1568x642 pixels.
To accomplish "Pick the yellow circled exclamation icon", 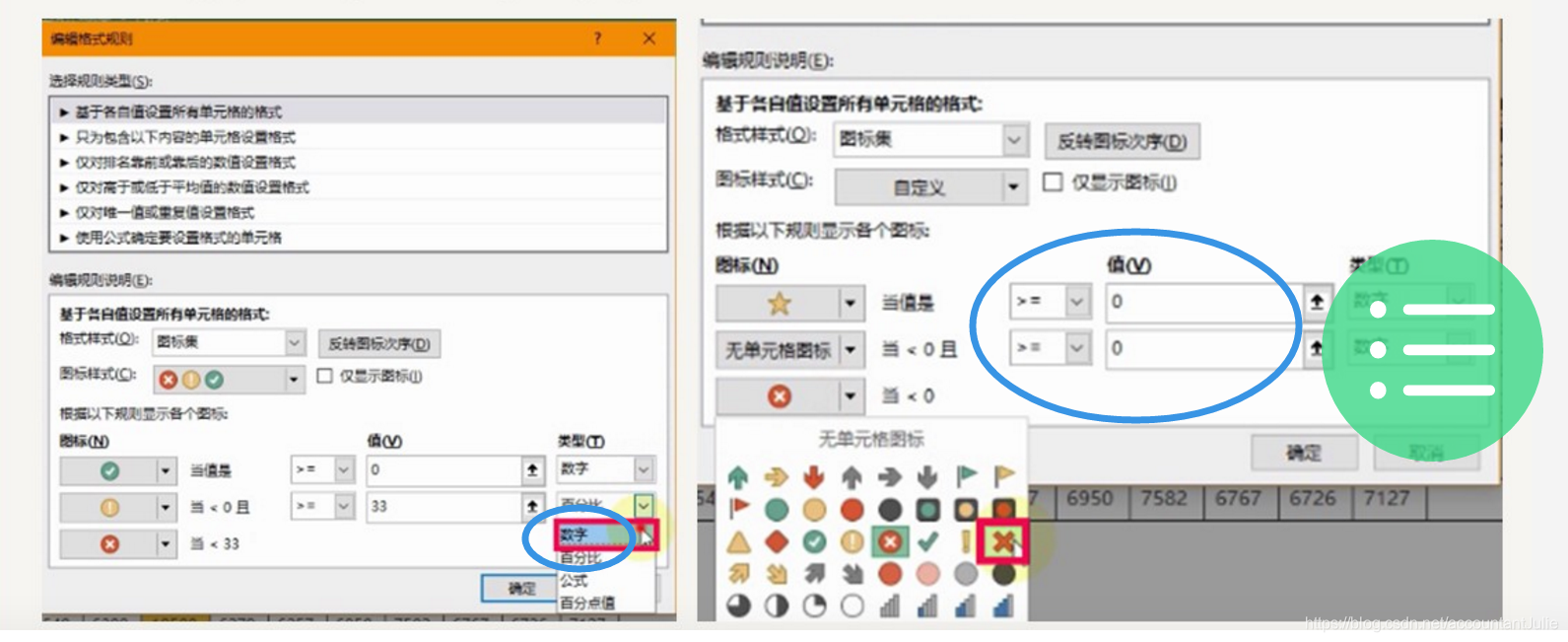I will [852, 541].
